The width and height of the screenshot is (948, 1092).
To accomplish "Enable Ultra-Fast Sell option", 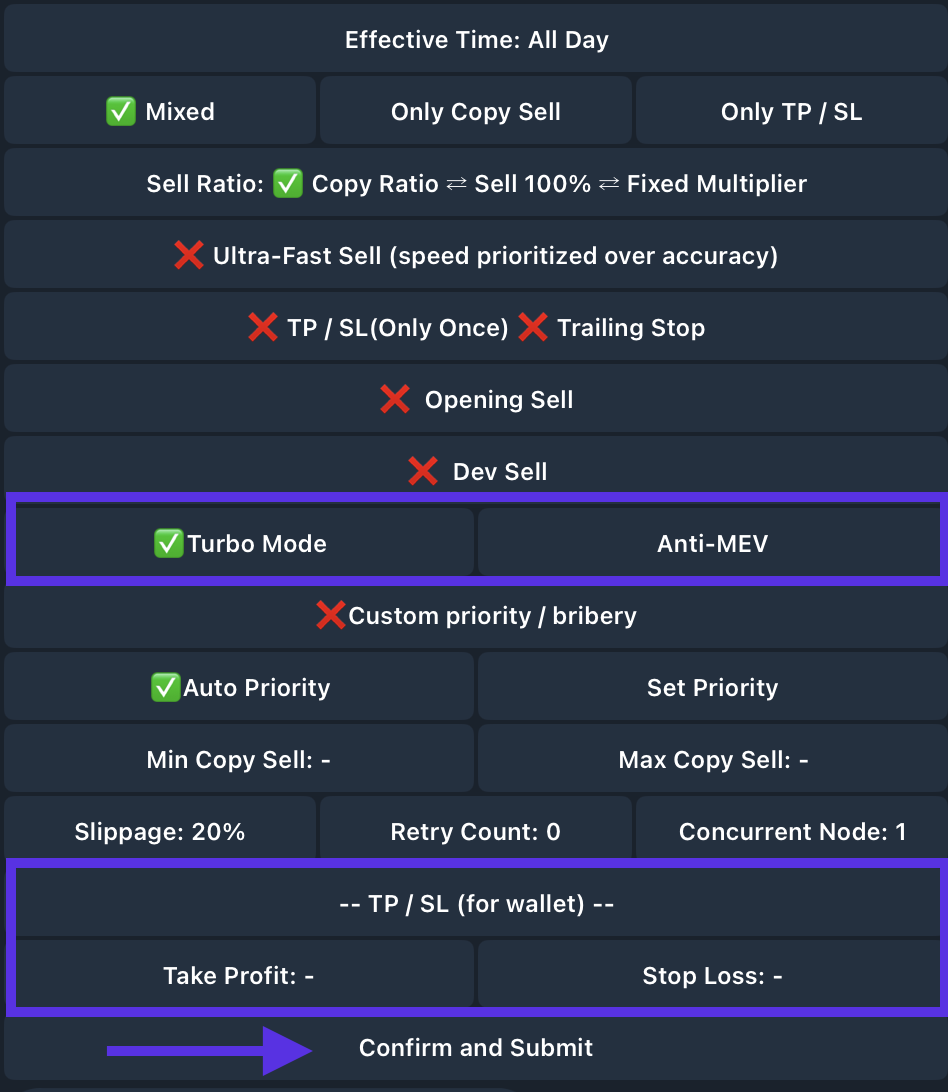I will [476, 256].
